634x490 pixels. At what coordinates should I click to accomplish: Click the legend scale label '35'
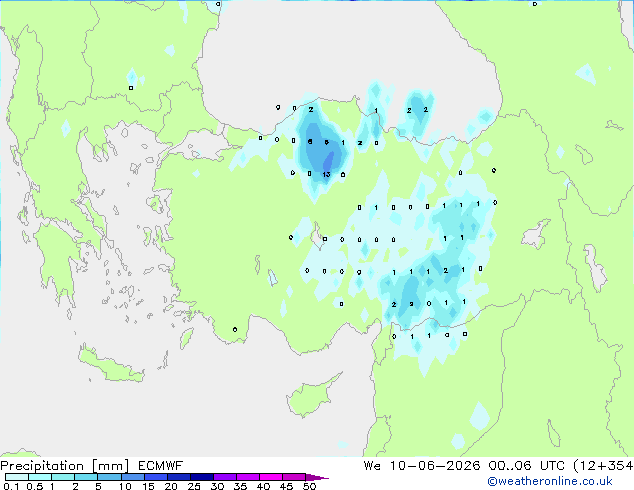pos(240,486)
